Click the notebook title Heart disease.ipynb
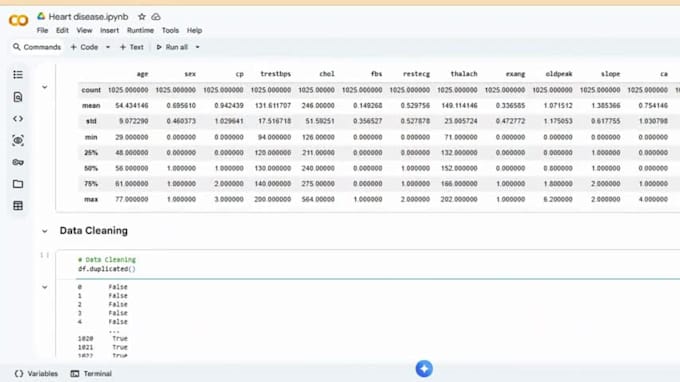 [x=88, y=17]
